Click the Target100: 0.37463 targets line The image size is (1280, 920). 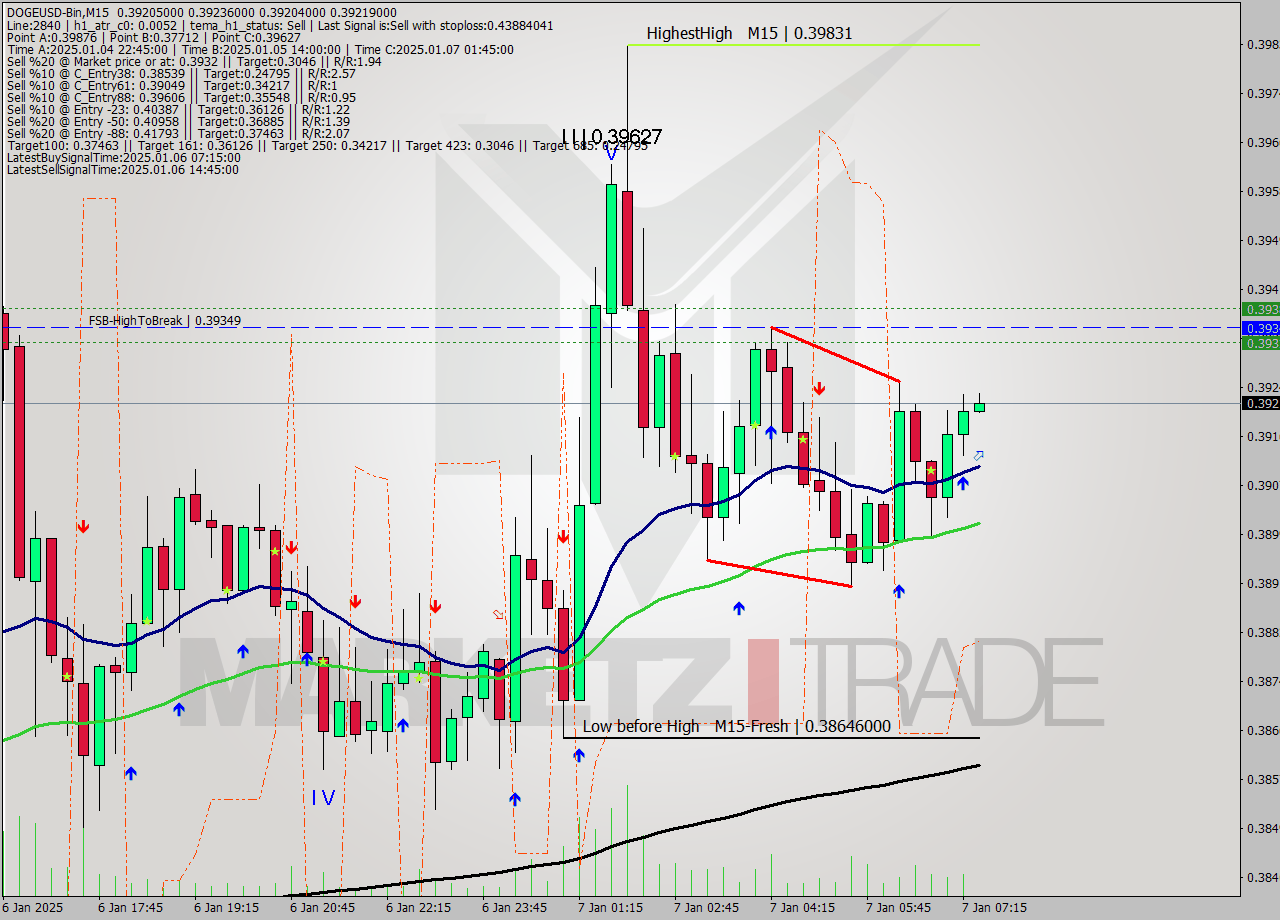tap(326, 145)
